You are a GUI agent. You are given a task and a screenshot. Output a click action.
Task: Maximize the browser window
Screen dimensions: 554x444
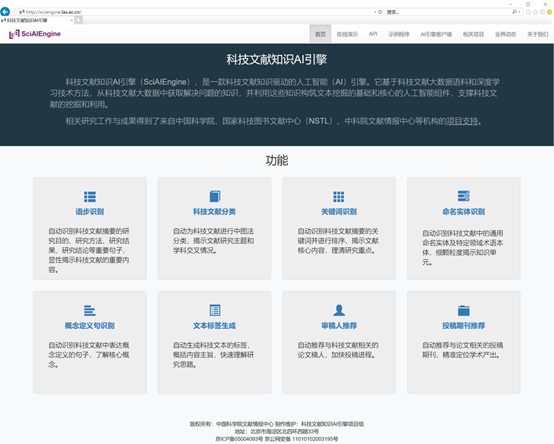click(528, 4)
